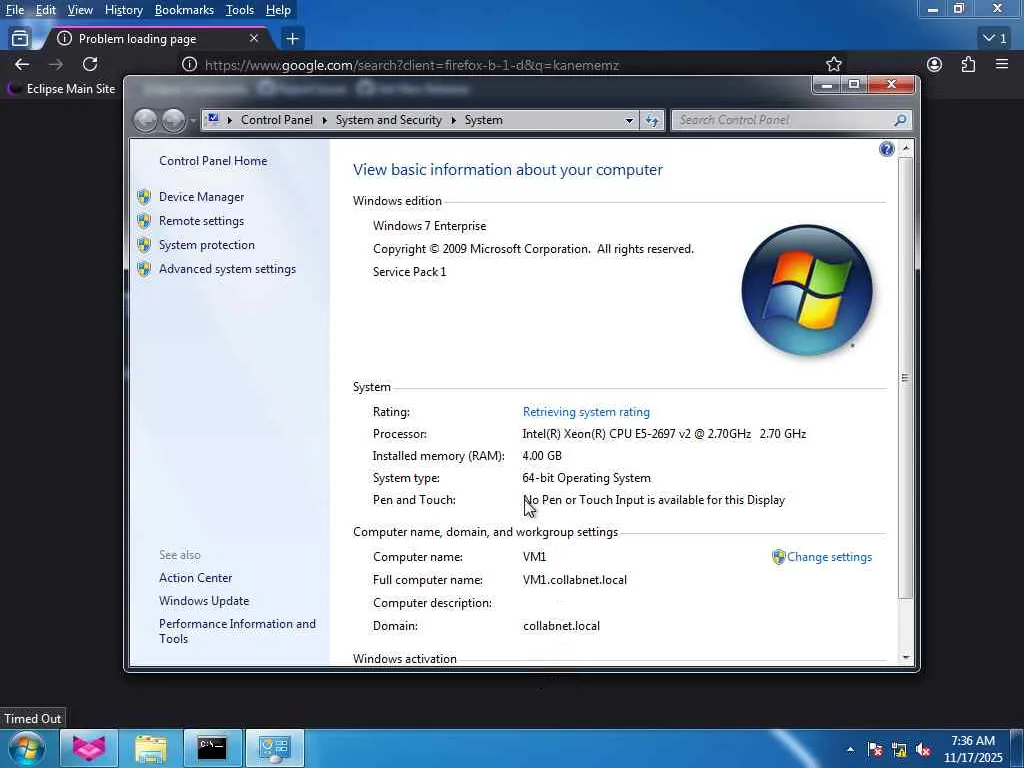The image size is (1024, 768).
Task: Click pink fox taskbar icon
Action: (x=89, y=748)
